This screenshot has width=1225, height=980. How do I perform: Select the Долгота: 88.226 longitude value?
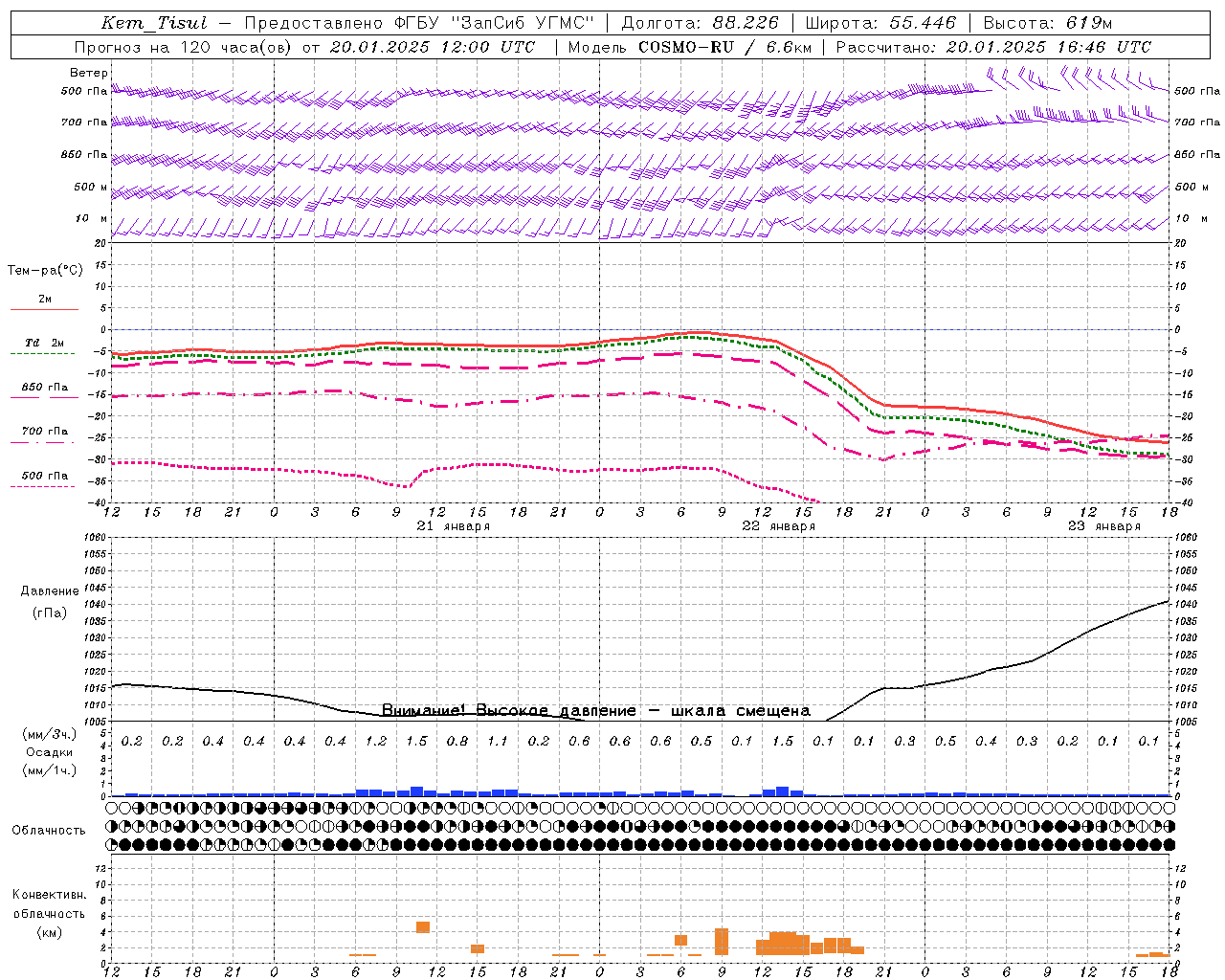click(701, 23)
